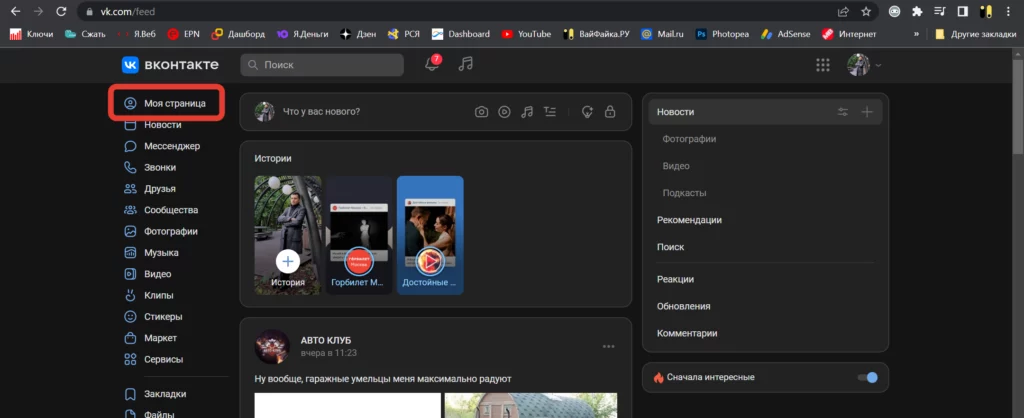Open Сервисы in sidebar
The width and height of the screenshot is (1024, 418).
pyautogui.click(x=153, y=359)
